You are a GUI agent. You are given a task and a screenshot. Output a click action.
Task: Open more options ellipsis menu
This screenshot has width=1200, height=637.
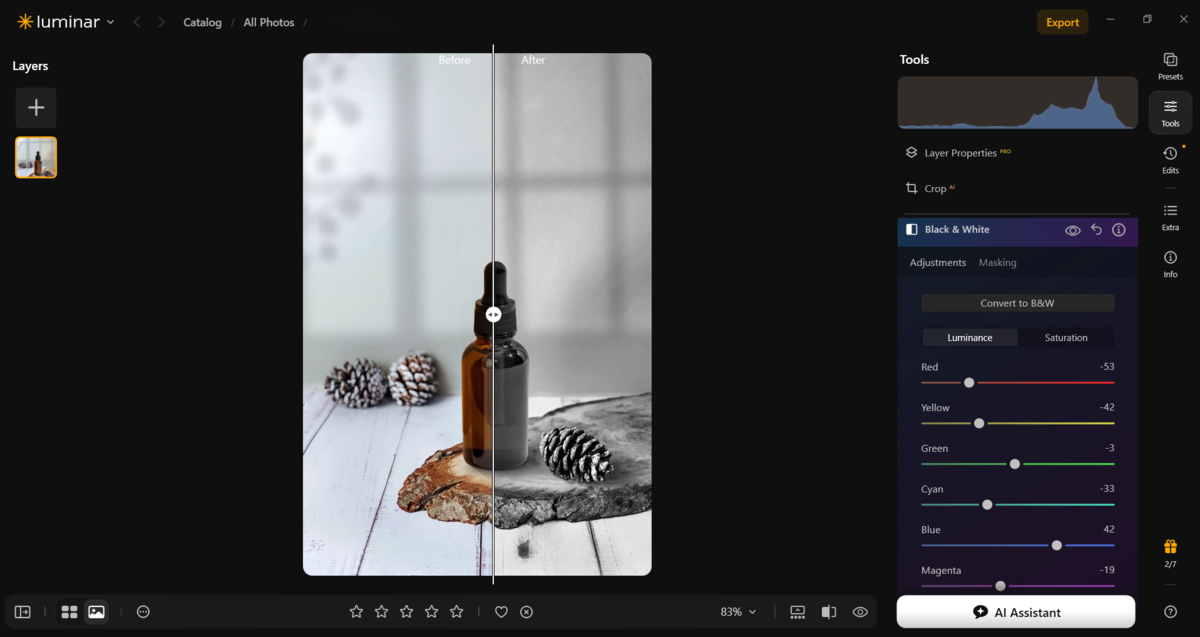click(143, 612)
